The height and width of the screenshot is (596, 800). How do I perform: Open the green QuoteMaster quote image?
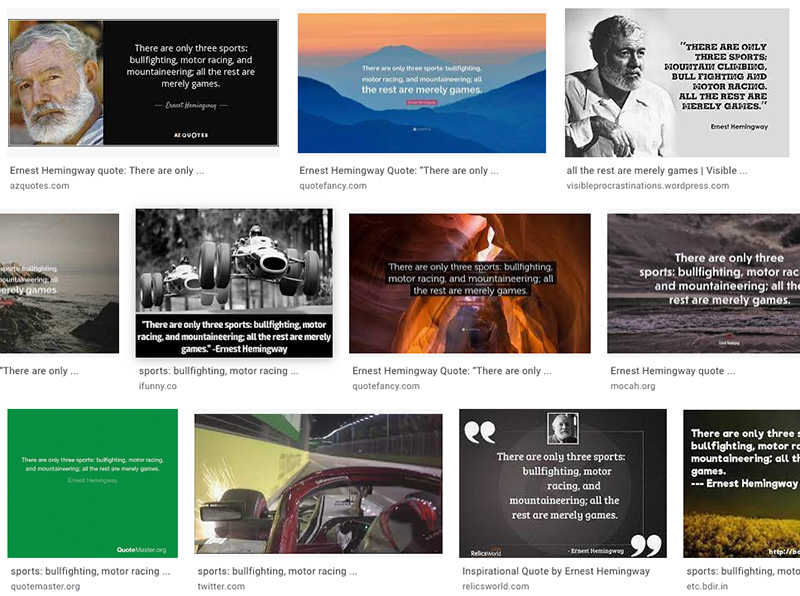92,482
